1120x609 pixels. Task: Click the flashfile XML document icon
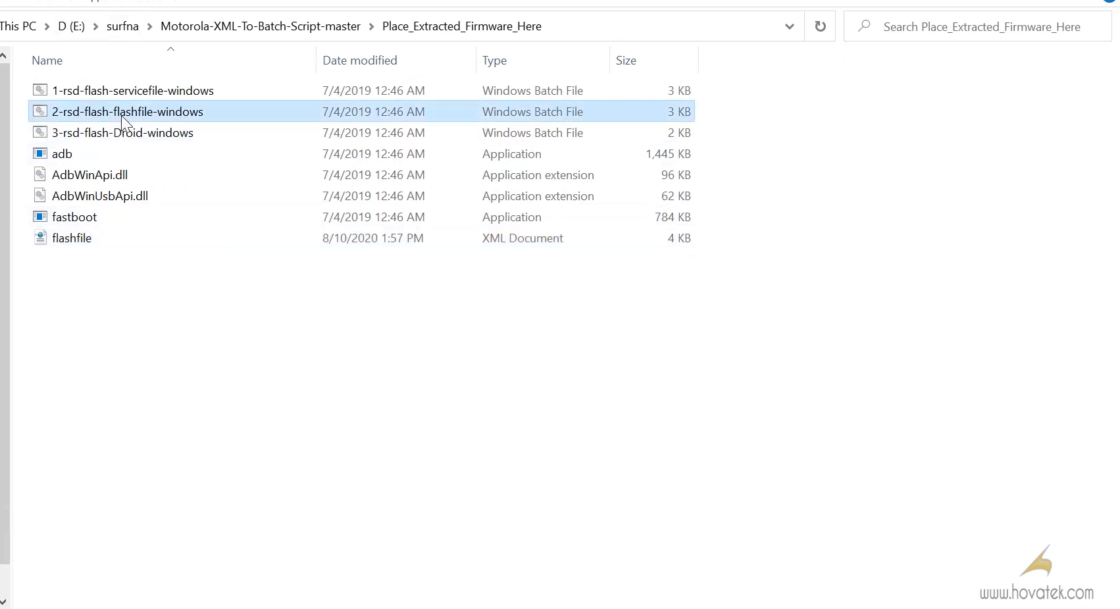[40, 238]
